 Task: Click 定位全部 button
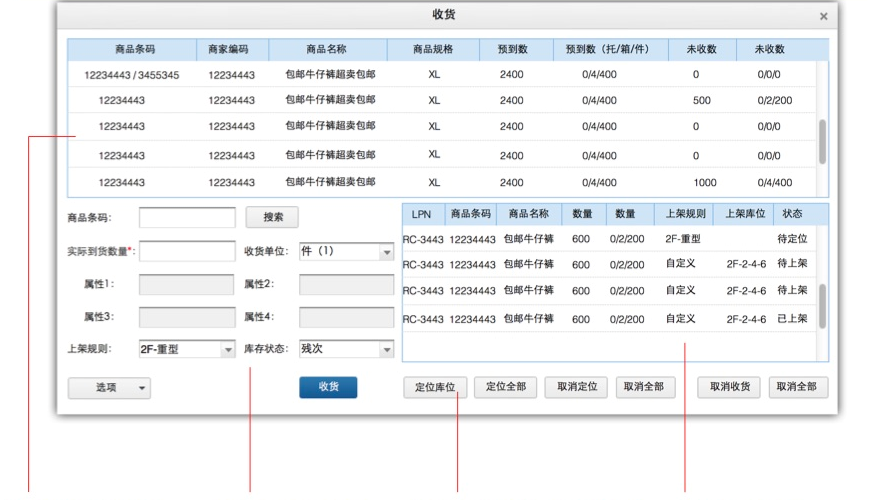coord(506,387)
